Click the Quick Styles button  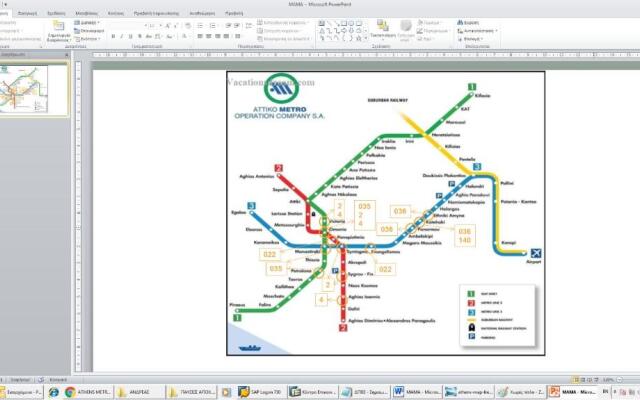point(405,31)
